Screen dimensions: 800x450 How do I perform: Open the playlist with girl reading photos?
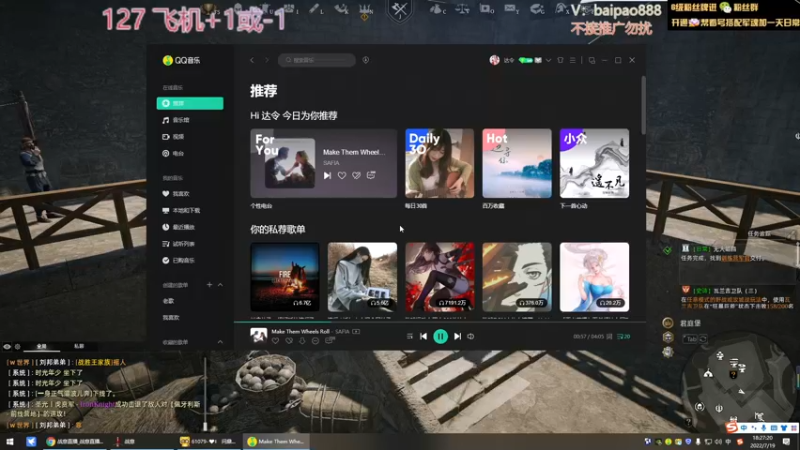(362, 277)
